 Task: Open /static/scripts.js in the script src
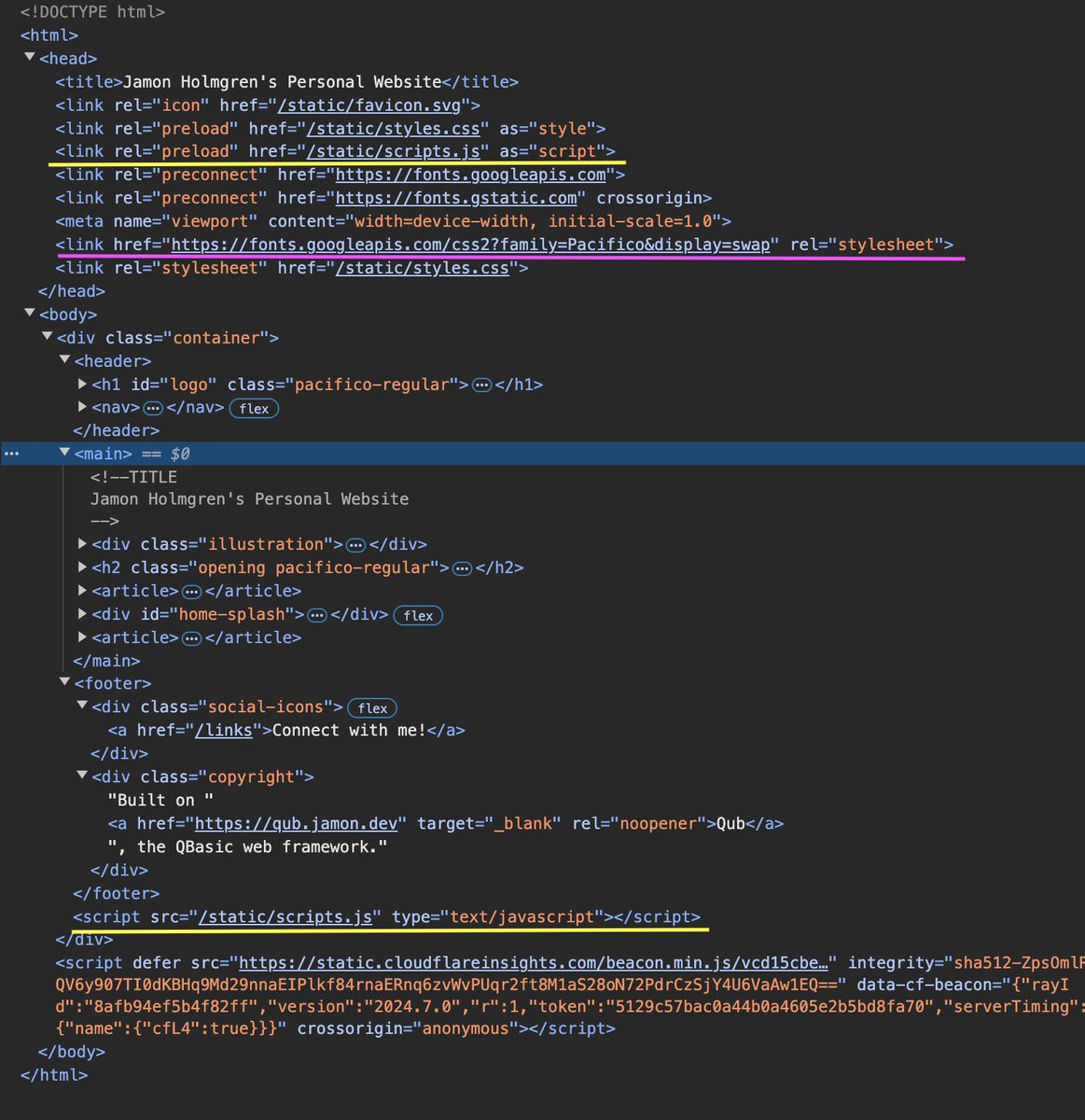click(285, 917)
